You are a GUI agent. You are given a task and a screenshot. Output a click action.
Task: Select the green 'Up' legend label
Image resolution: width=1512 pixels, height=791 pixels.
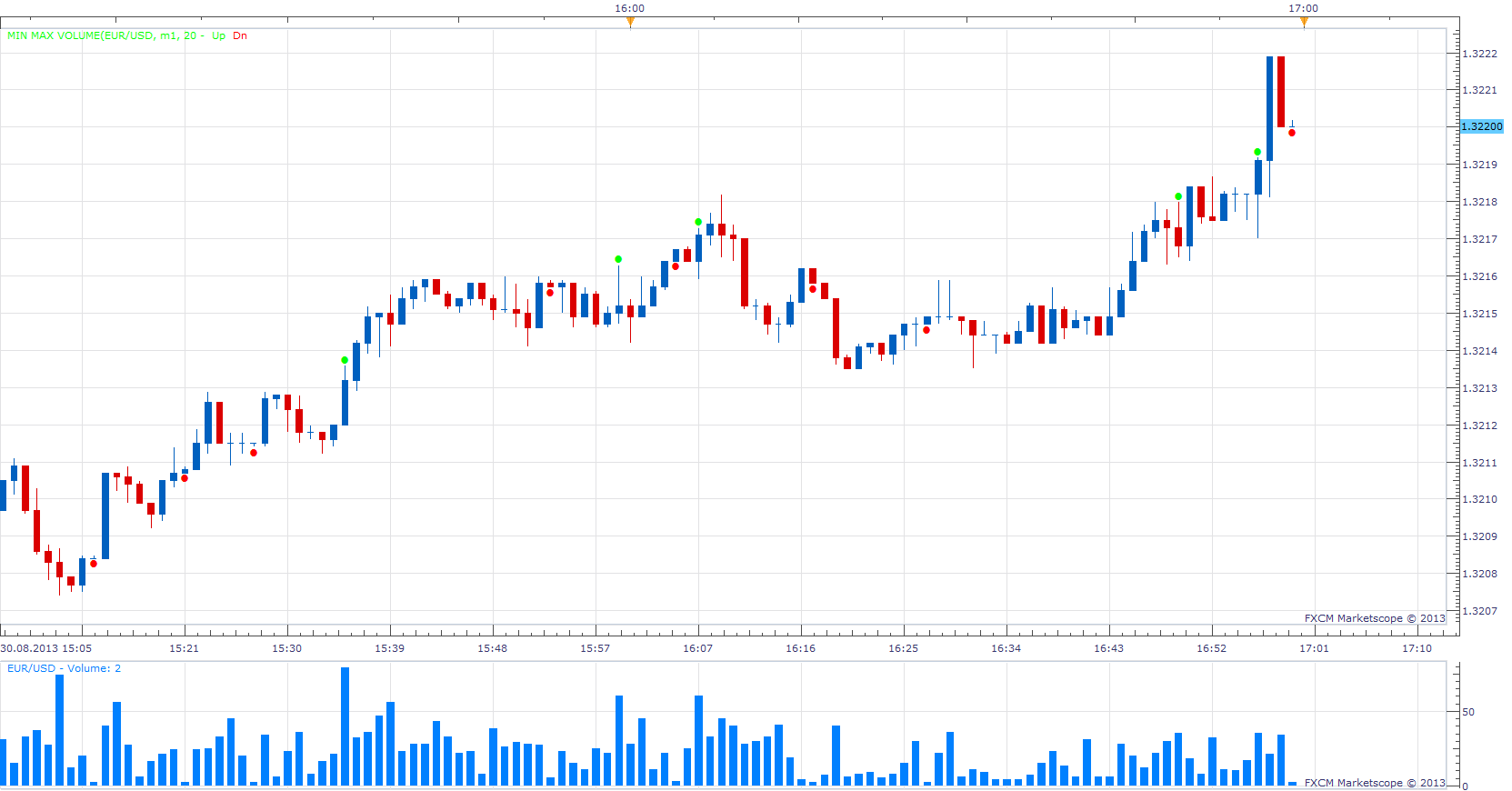point(218,35)
